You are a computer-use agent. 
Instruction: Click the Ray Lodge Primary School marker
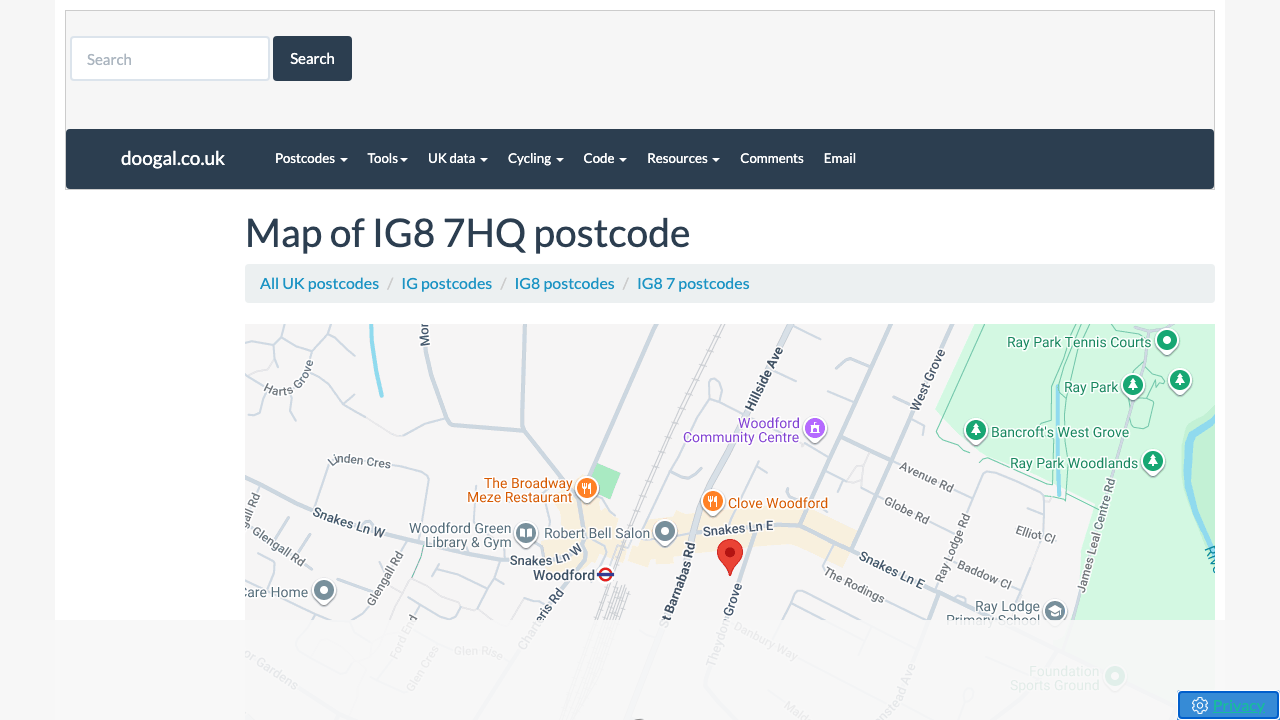click(x=1055, y=609)
